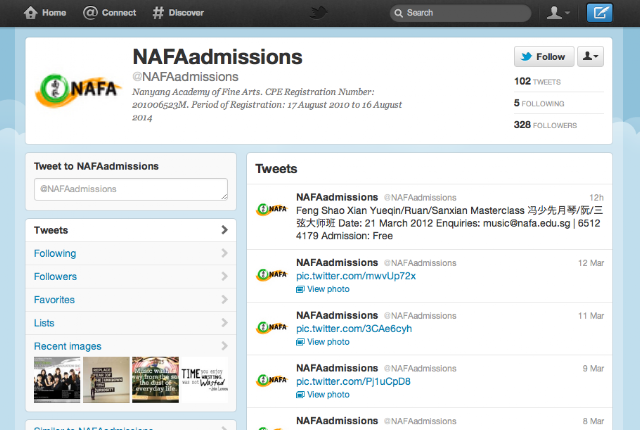Open second recent image thumbnail

106,380
